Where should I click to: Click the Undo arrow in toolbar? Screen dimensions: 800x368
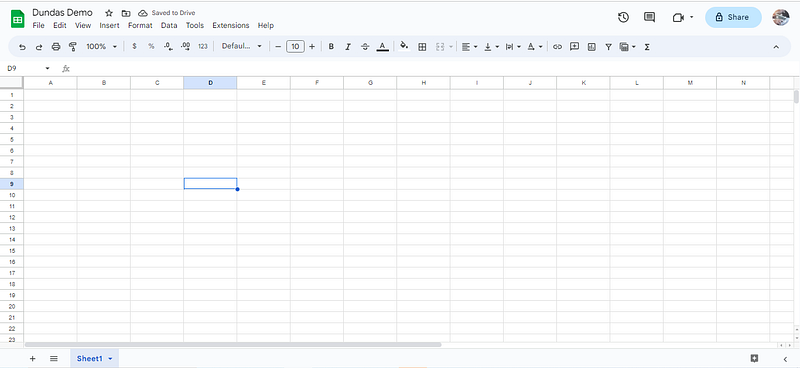(22, 47)
